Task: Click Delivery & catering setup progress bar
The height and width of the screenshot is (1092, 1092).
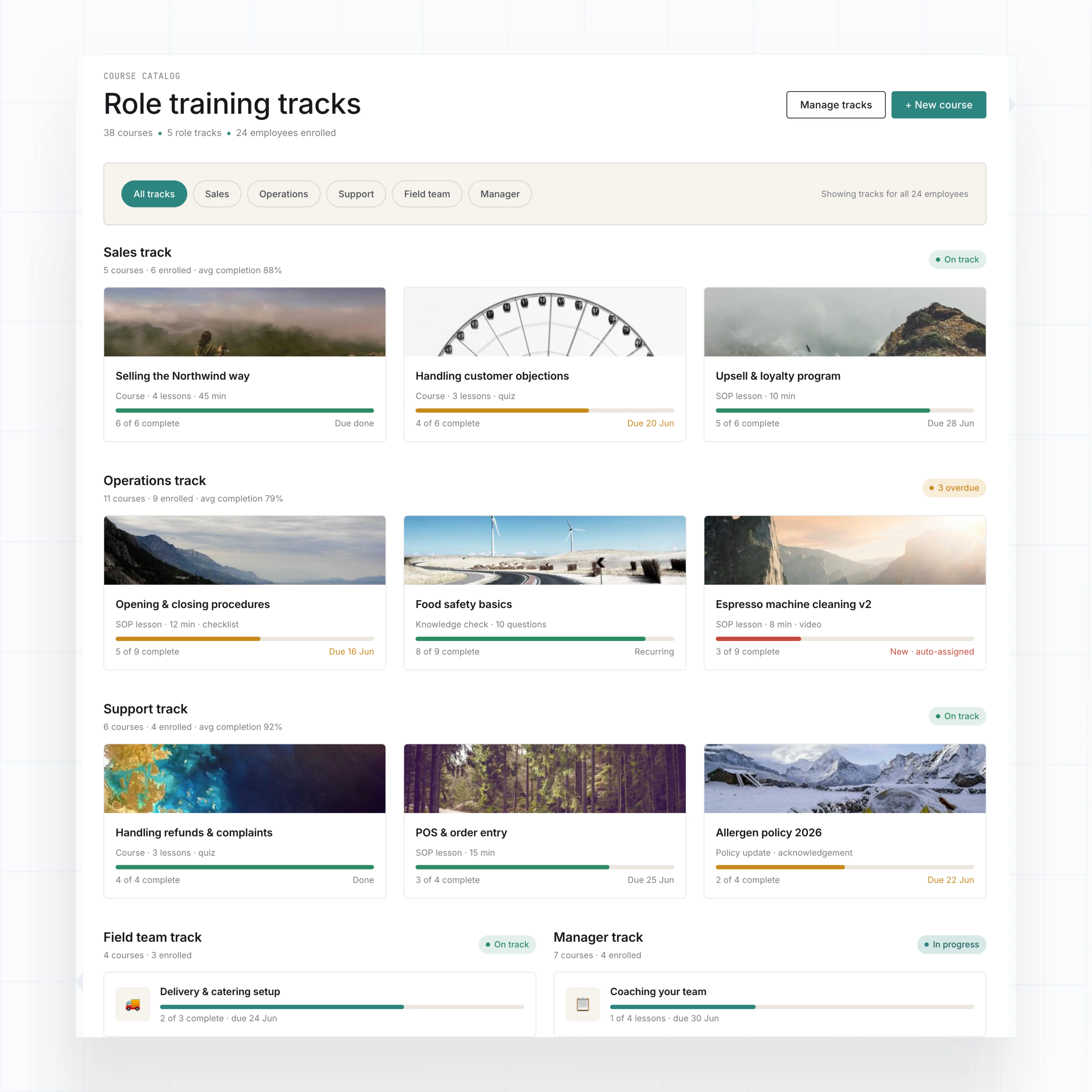Action: click(x=342, y=1007)
